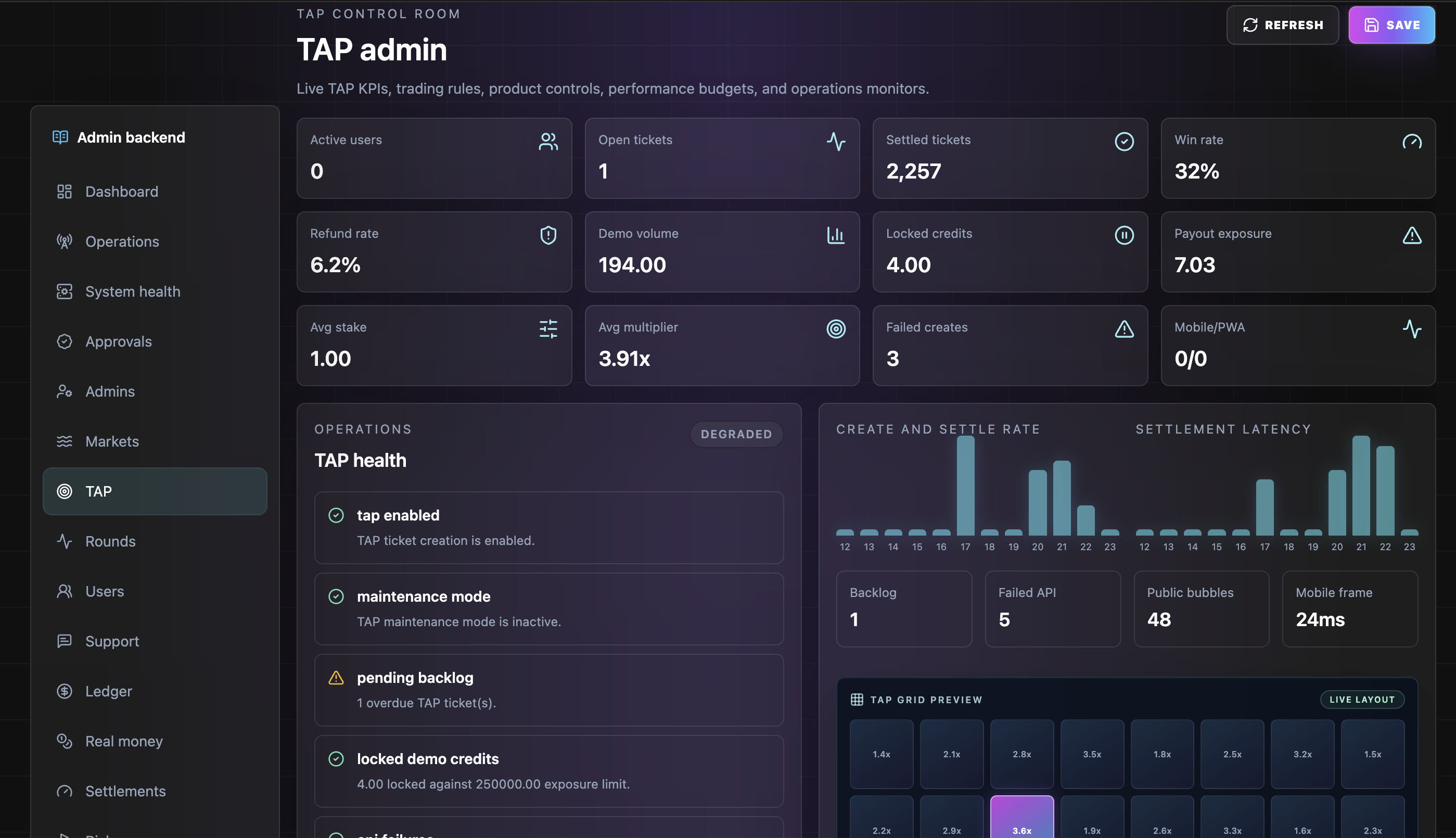Click the Demo volume bar chart icon
This screenshot has height=838, width=1456.
(x=836, y=235)
